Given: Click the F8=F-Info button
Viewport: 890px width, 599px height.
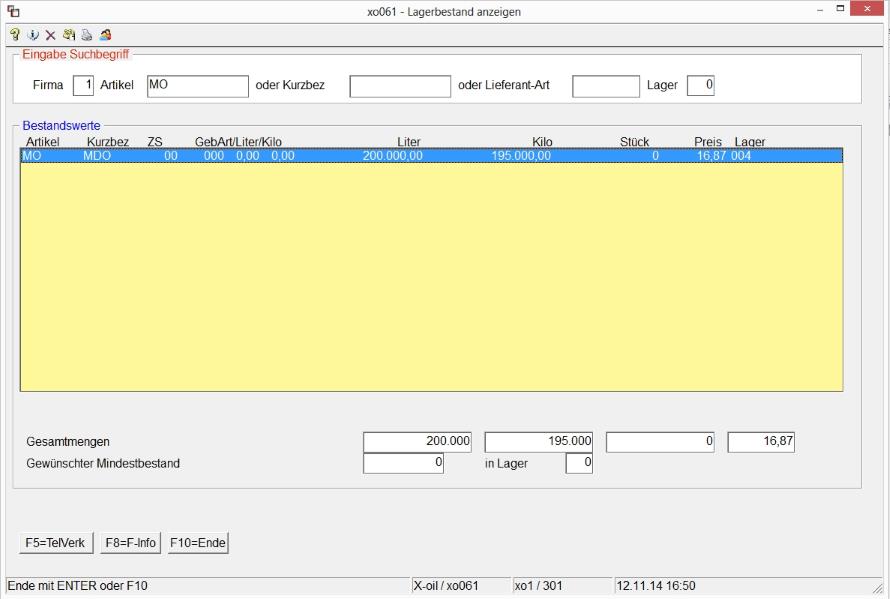Looking at the screenshot, I should (x=131, y=543).
